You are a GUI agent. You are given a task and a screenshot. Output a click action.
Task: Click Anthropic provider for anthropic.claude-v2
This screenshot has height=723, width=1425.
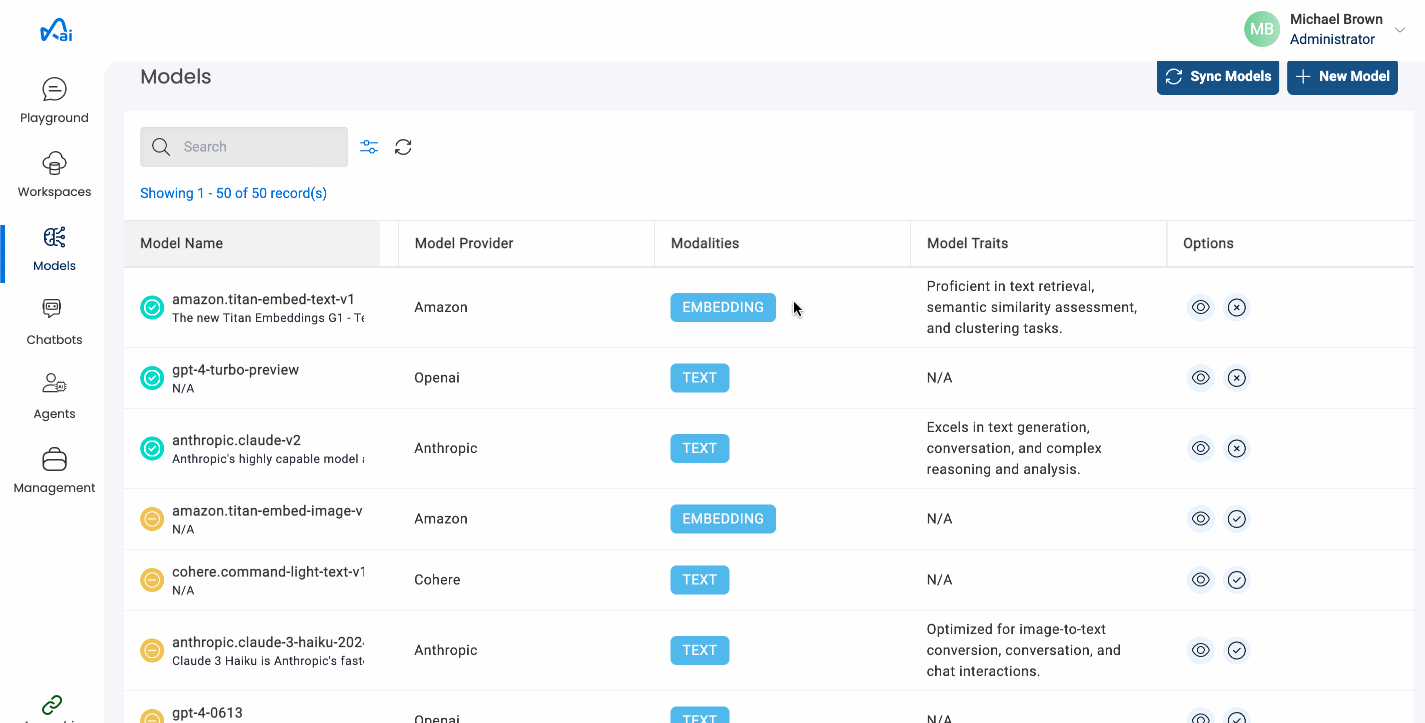[446, 448]
